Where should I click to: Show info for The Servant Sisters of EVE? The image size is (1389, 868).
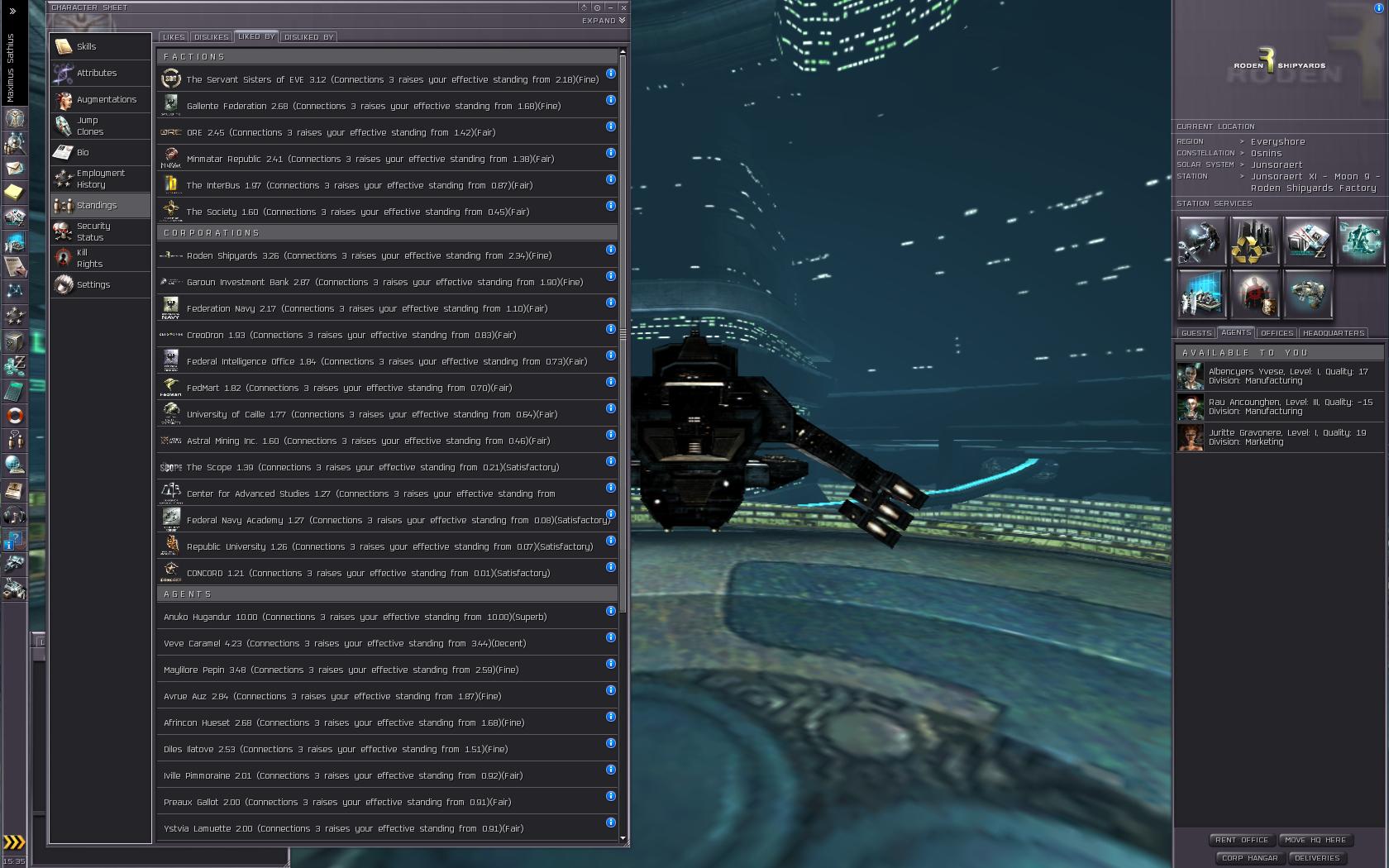click(x=610, y=74)
